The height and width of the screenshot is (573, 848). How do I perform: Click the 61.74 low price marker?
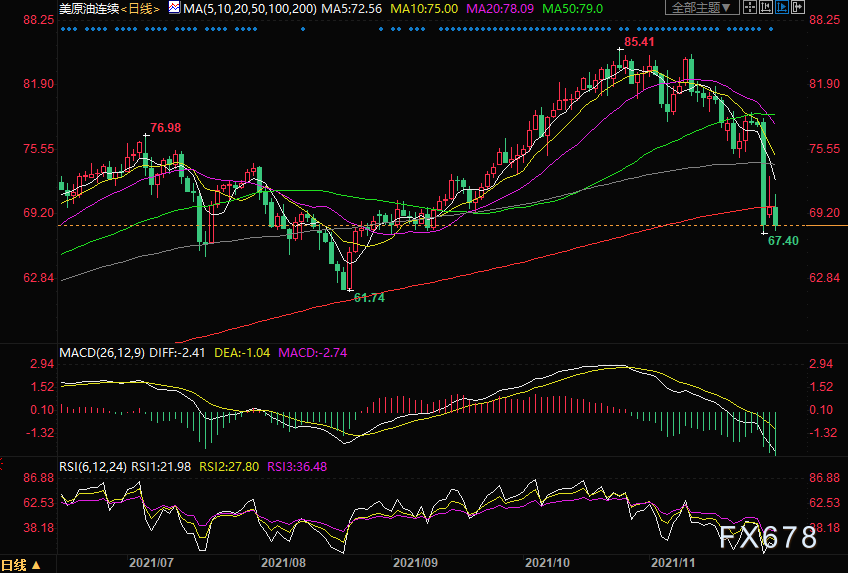tap(369, 297)
